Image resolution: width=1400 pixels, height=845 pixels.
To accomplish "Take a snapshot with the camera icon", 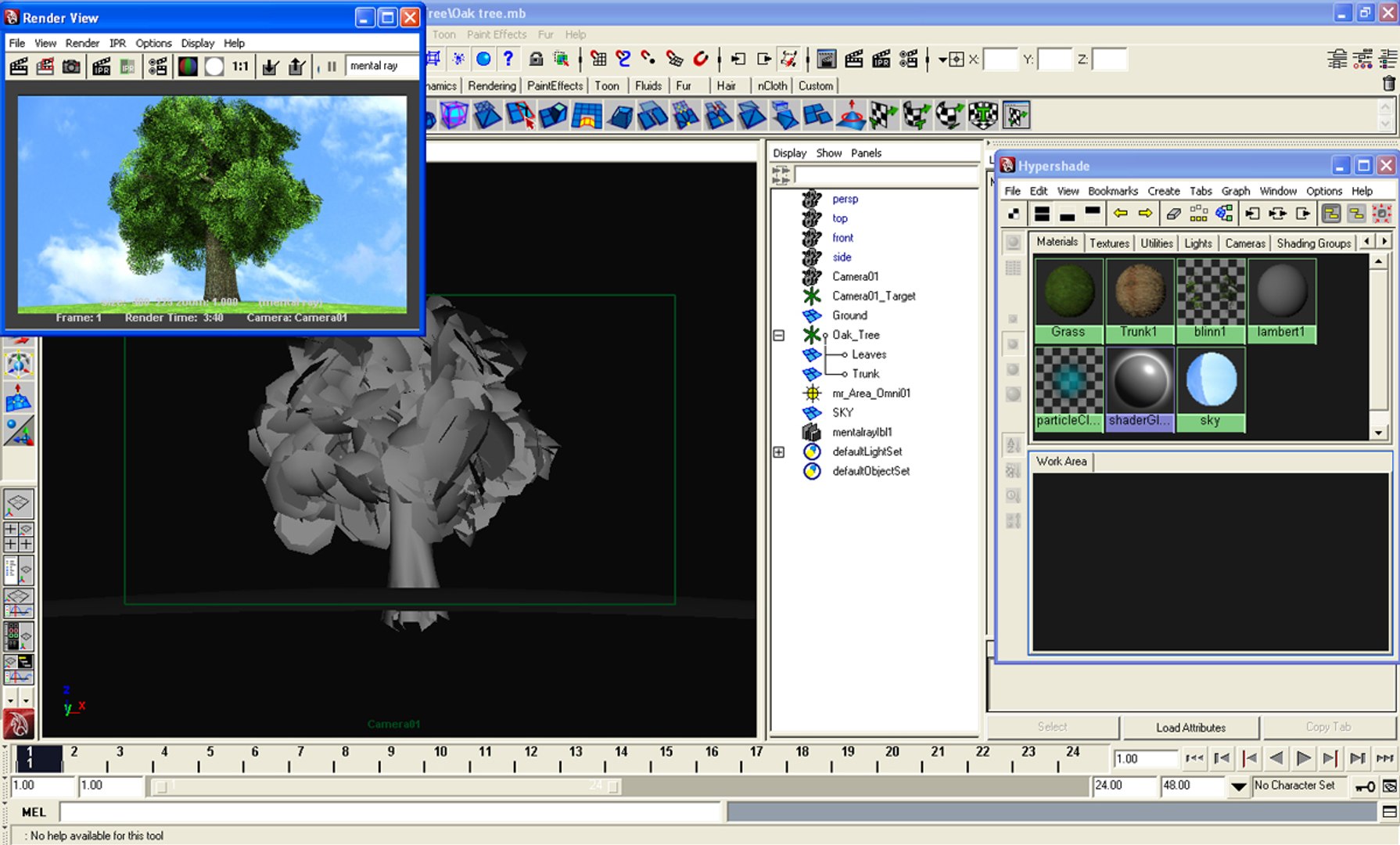I will pos(71,67).
